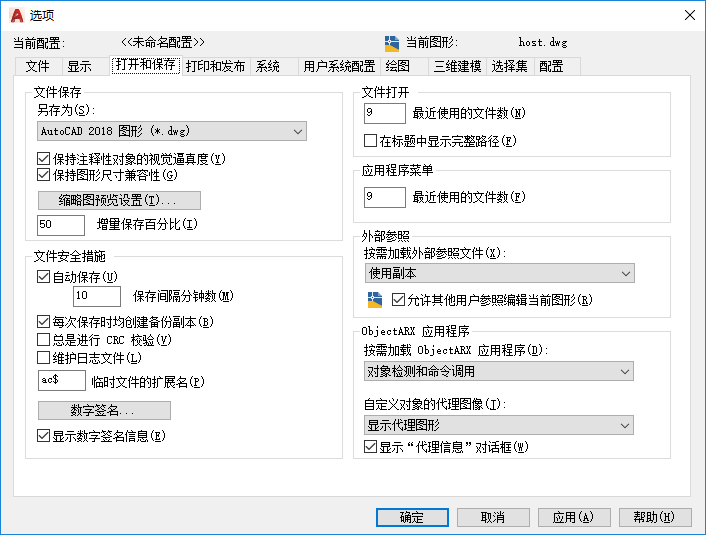The image size is (706, 535).
Task: Expand 按需加载 ObjectARX 应用程序 dropdown
Action: click(x=499, y=372)
